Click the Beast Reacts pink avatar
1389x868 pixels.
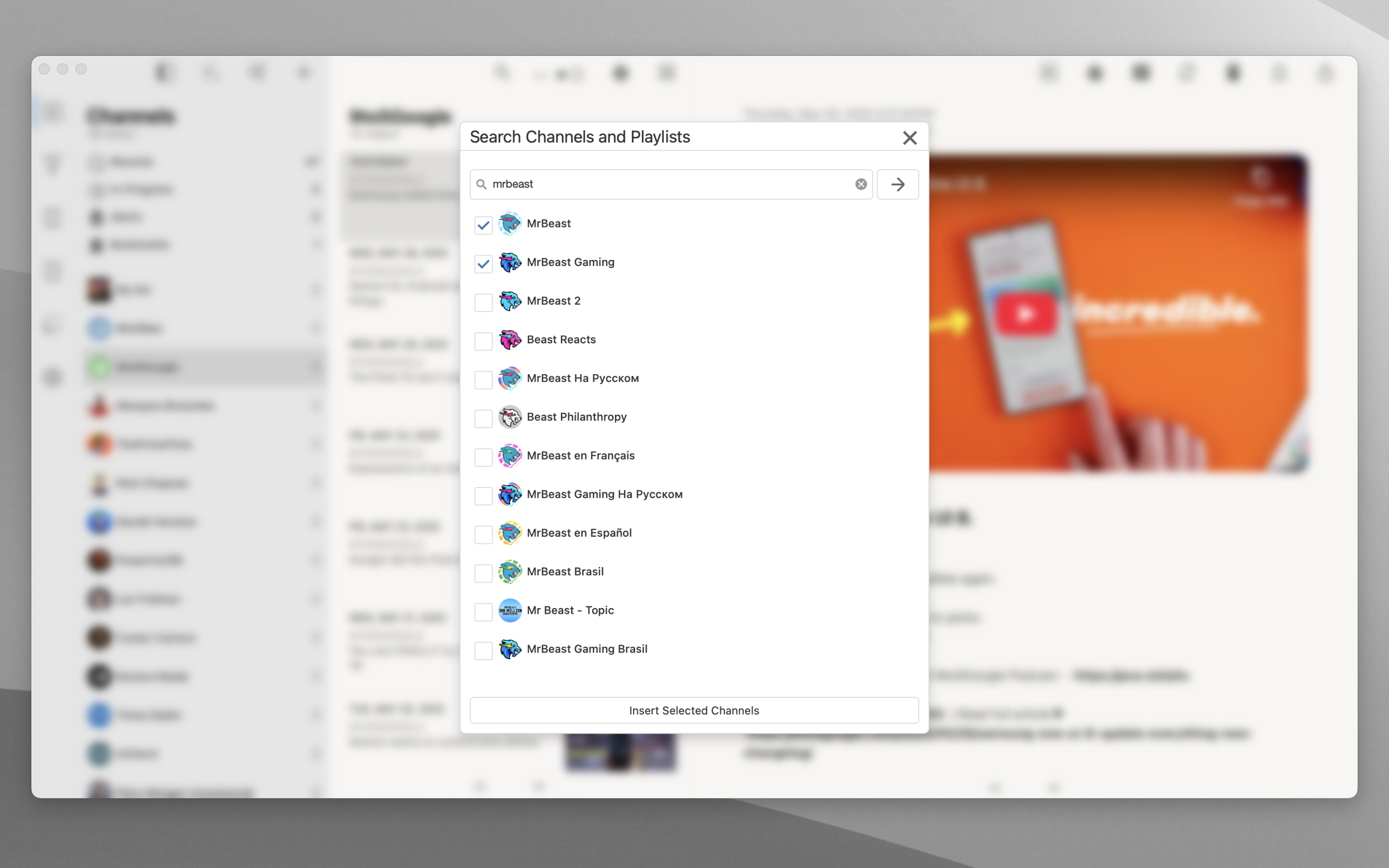click(510, 340)
